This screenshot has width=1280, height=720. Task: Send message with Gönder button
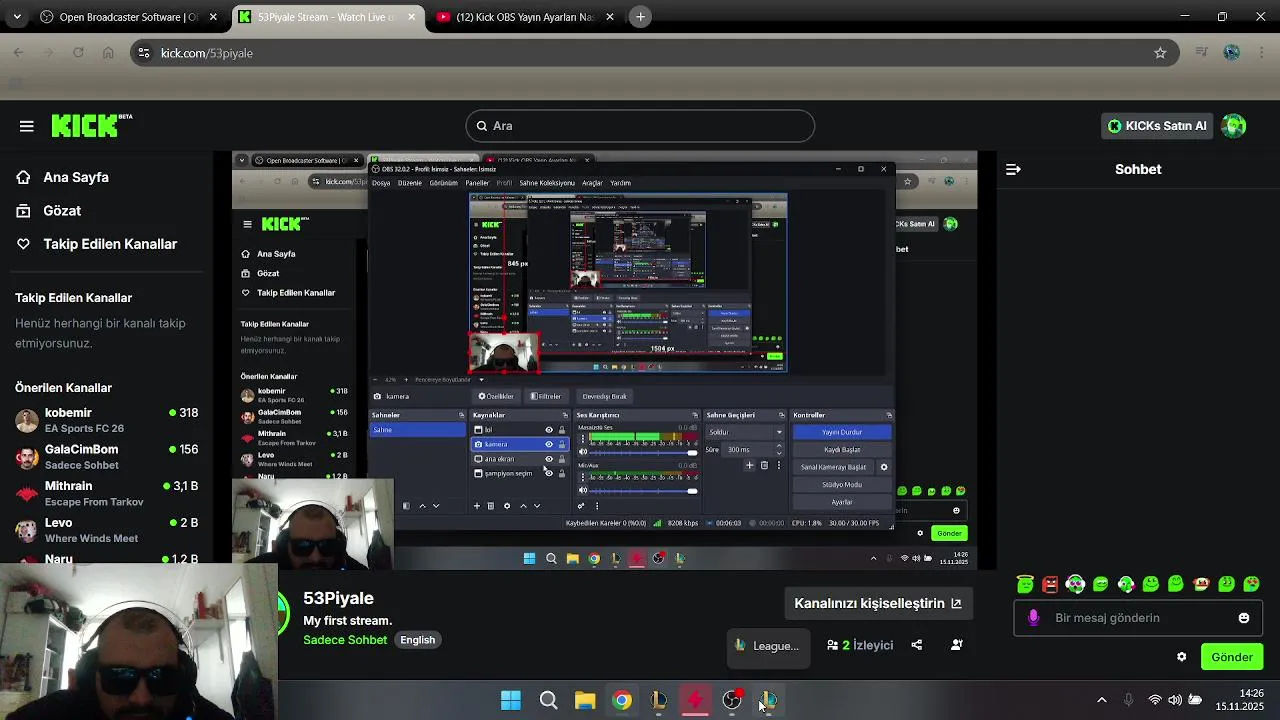tap(1232, 657)
